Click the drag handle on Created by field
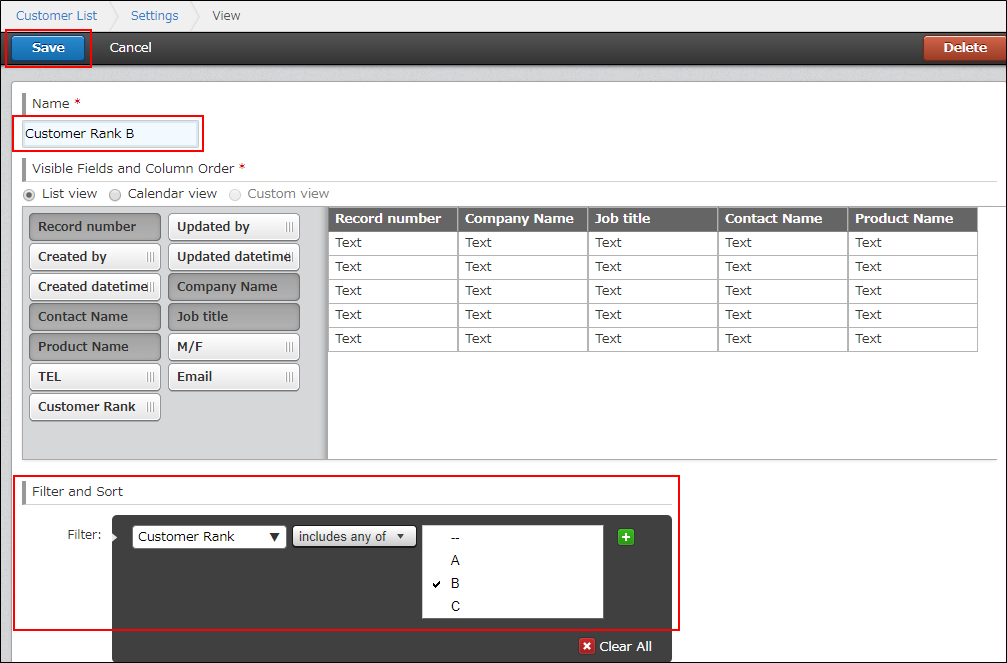This screenshot has width=1007, height=663. point(150,257)
